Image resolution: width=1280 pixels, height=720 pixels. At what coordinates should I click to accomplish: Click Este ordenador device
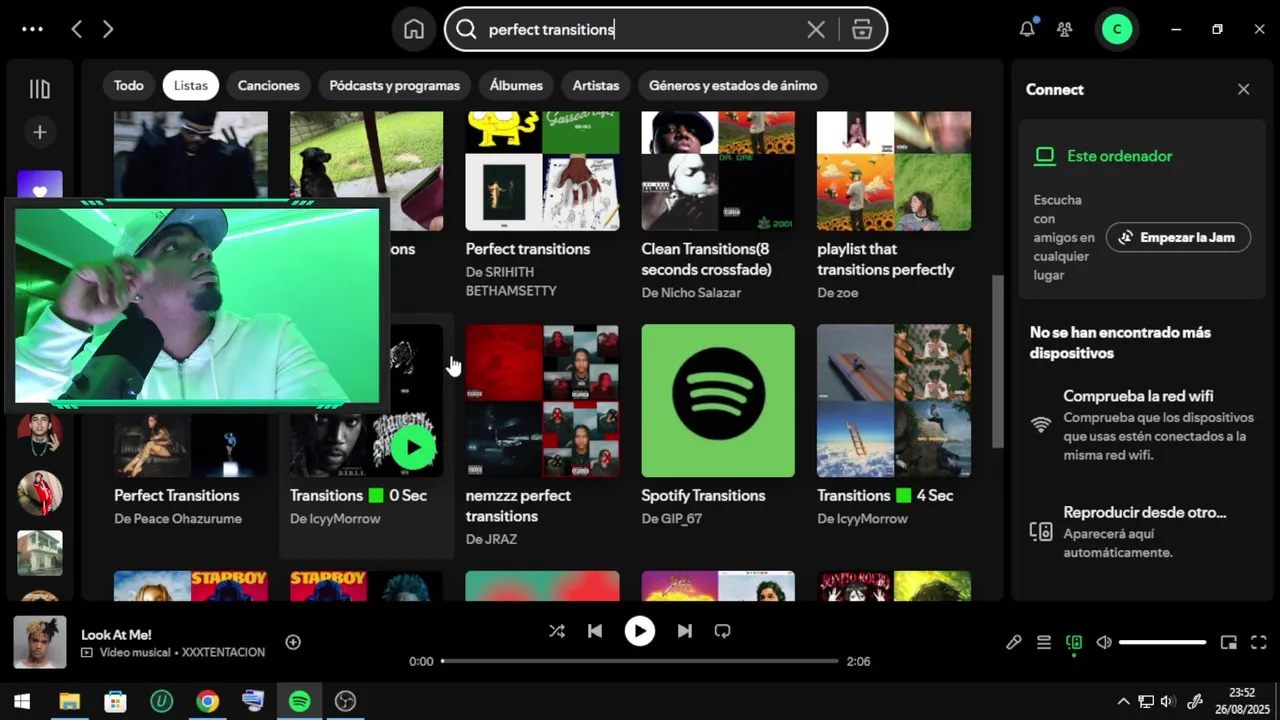click(x=1119, y=156)
